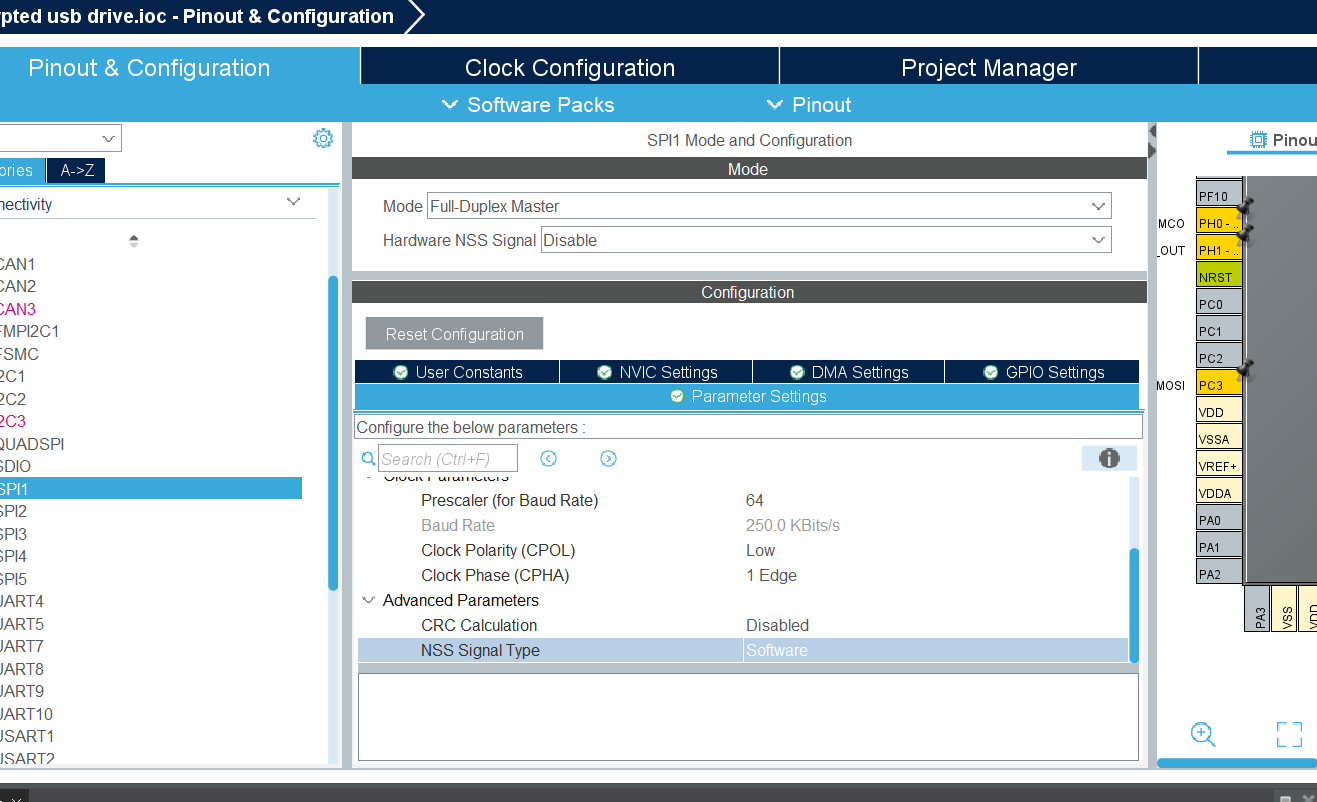Open the Project Manager tab
1317x802 pixels.
pyautogui.click(x=988, y=68)
